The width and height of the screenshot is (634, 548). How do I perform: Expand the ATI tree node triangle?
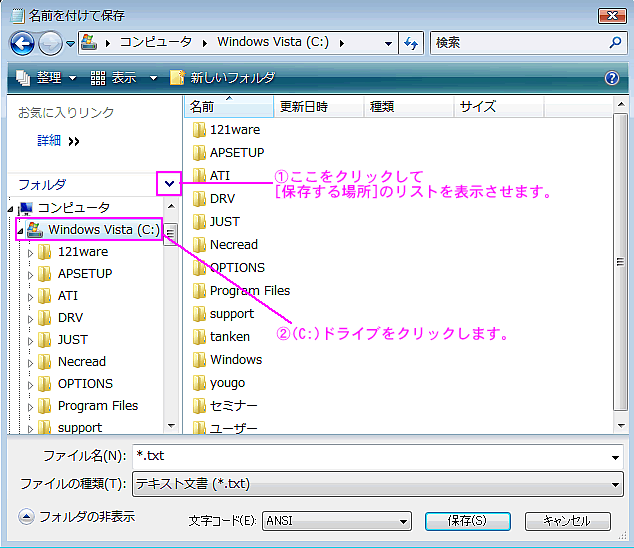(x=30, y=297)
